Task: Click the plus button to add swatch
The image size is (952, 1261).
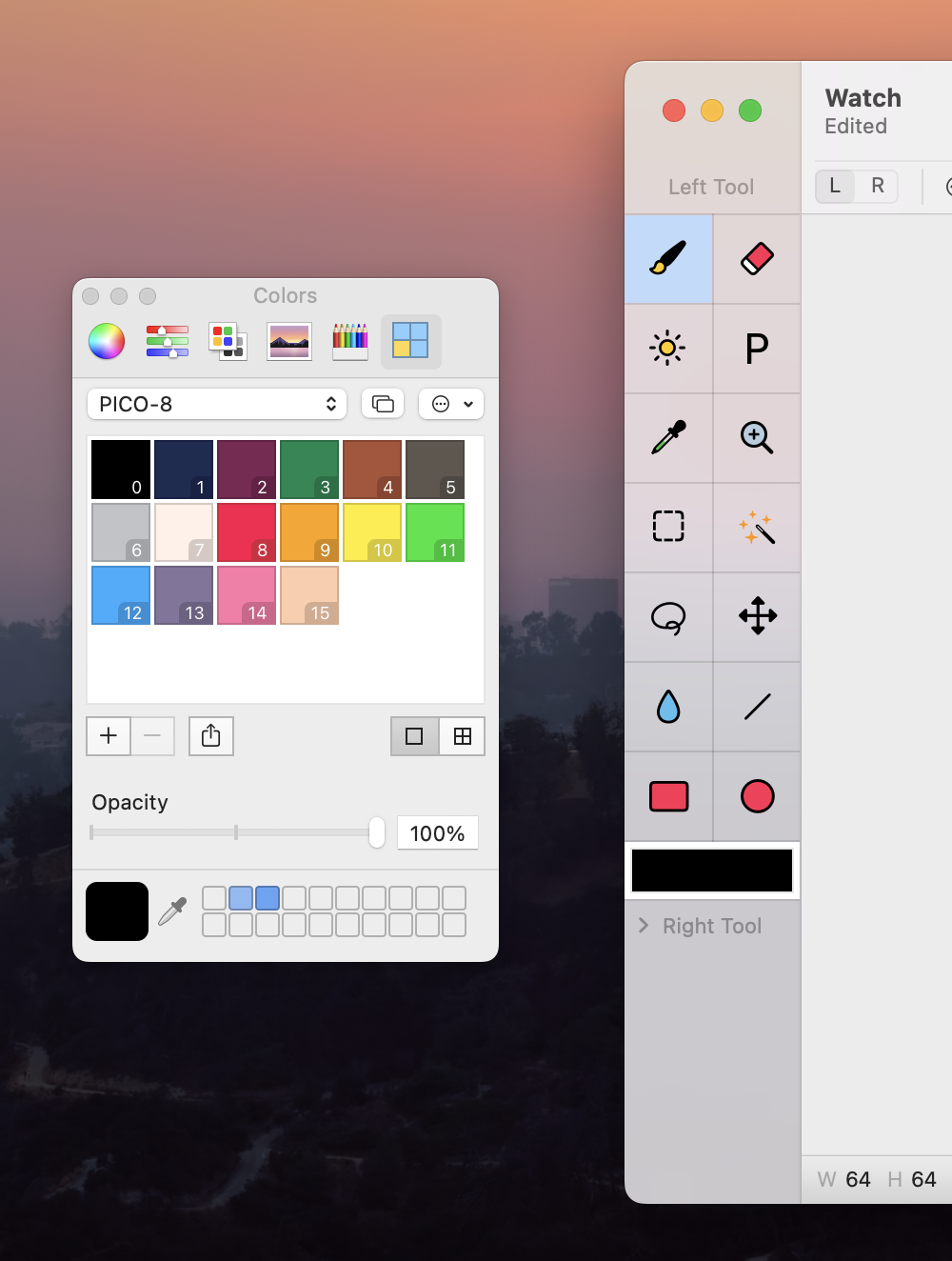Action: point(109,736)
